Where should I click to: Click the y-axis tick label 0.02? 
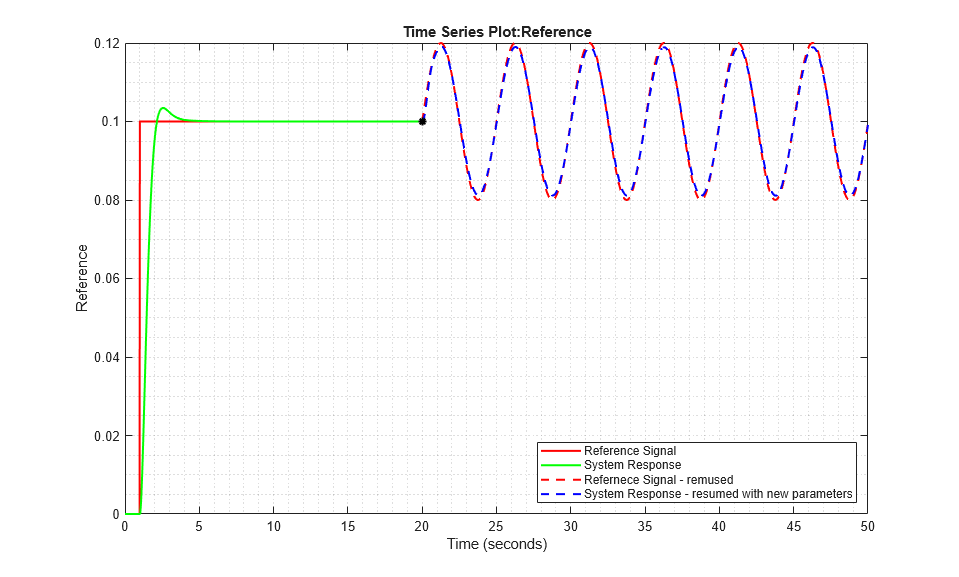(x=105, y=436)
